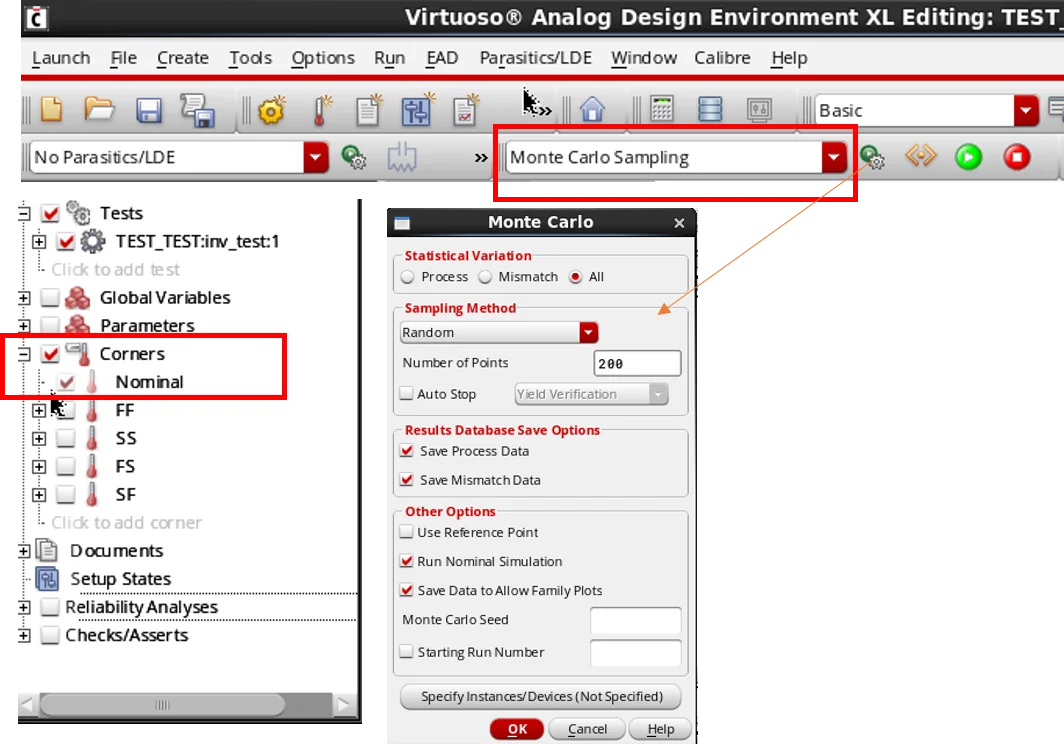Viewport: 1064px width, 744px height.
Task: Open the Monte Carlo Sampling run mode dropdown
Action: coord(834,158)
